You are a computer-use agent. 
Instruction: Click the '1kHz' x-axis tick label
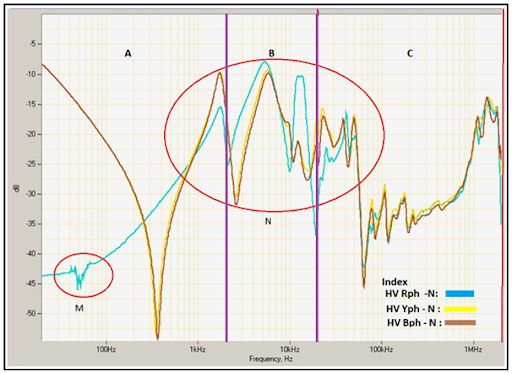click(x=198, y=350)
